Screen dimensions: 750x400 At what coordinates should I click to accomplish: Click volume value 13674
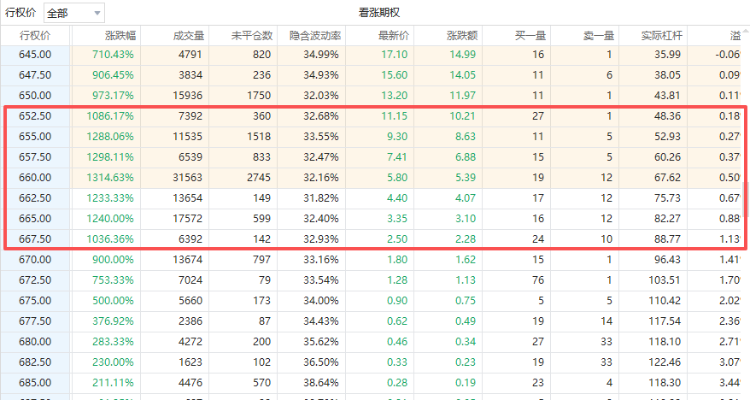point(188,260)
